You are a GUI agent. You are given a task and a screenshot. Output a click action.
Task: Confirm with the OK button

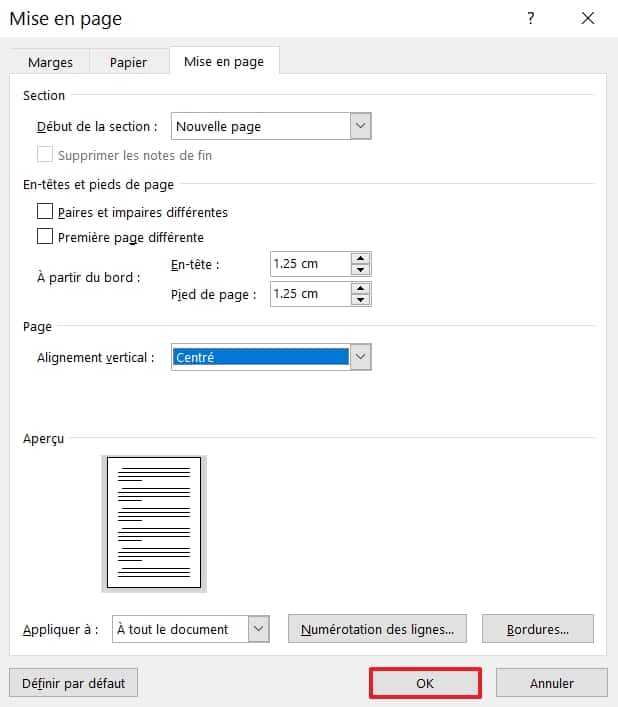425,683
